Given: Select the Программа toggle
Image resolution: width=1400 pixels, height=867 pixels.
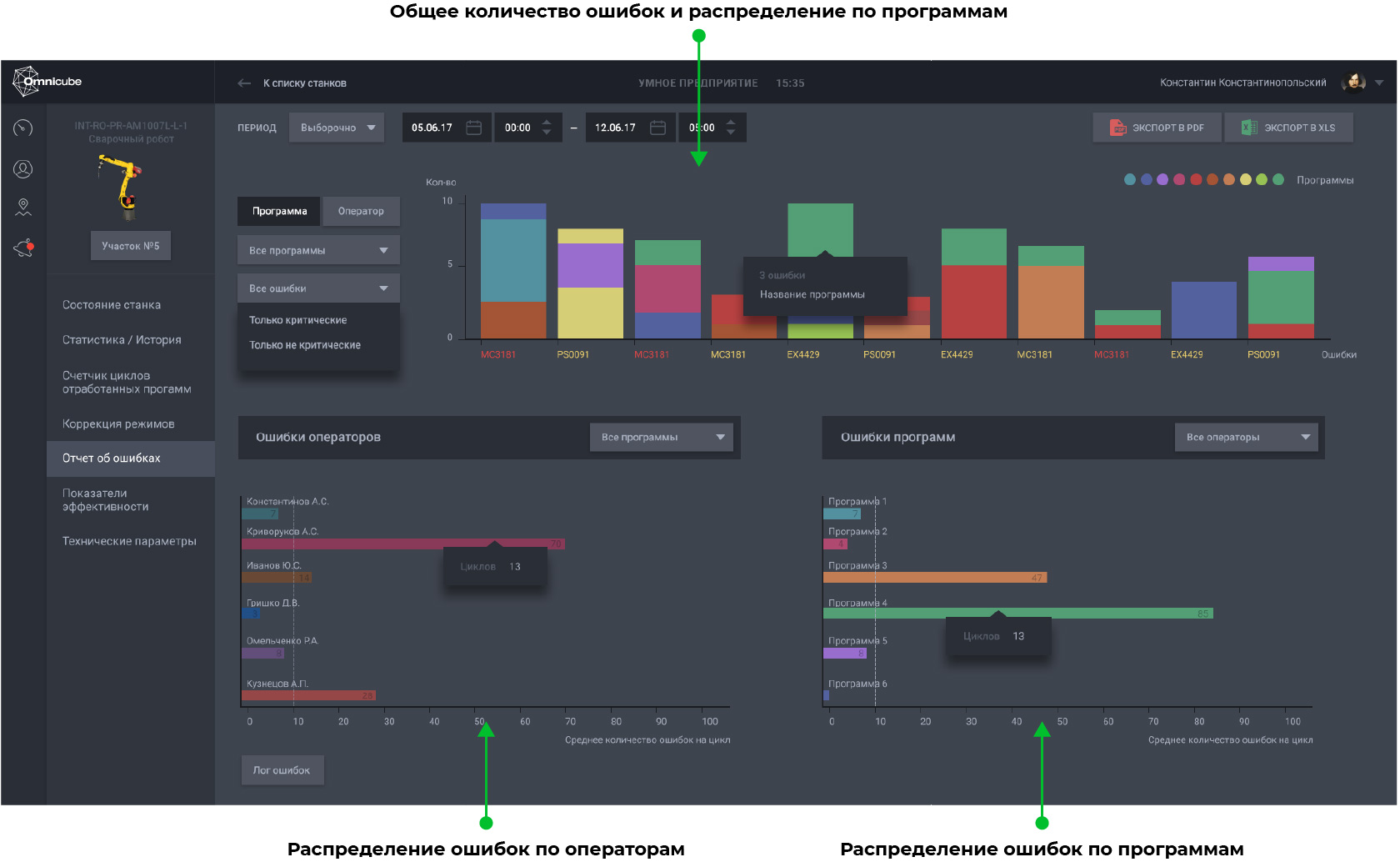Looking at the screenshot, I should (279, 211).
